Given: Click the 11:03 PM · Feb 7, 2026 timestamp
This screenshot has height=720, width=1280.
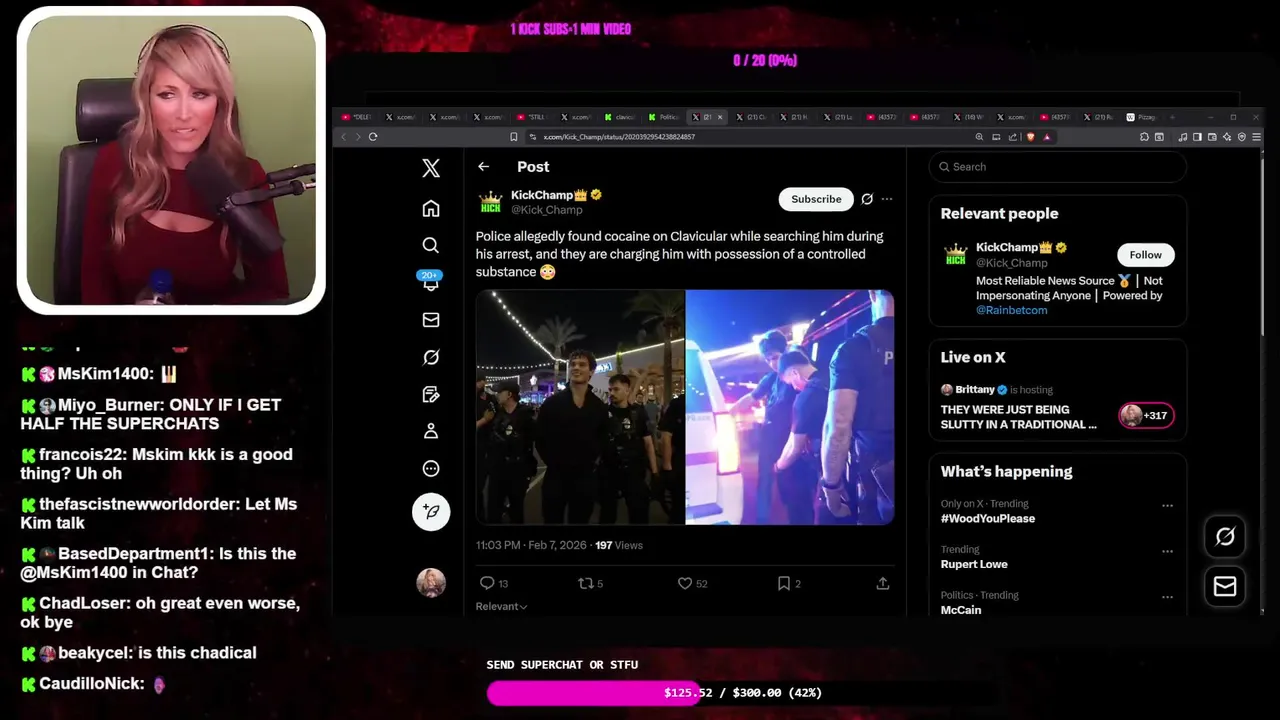Looking at the screenshot, I should [531, 545].
